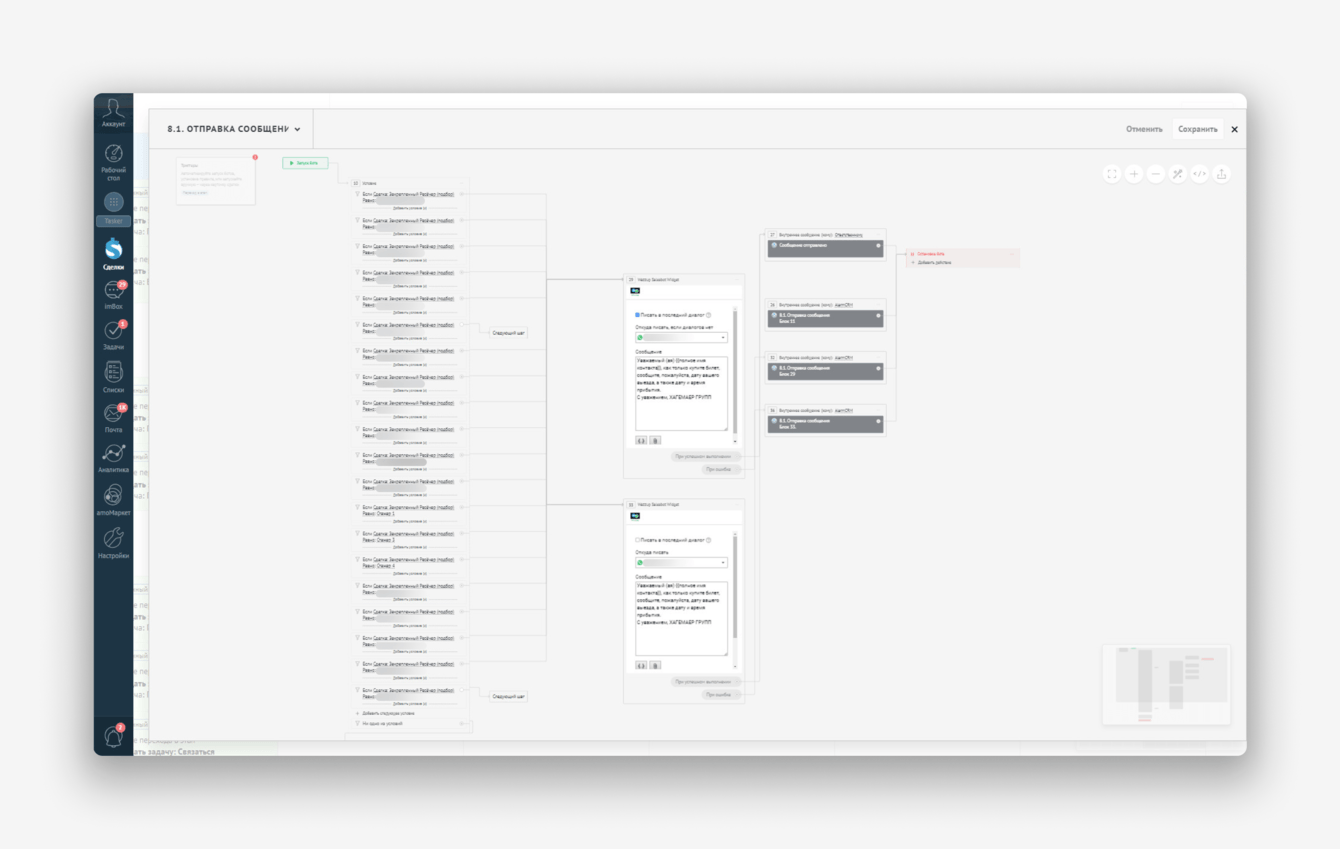Click the Сохранить button
Screen dimensions: 1340x849
[x=1197, y=129]
